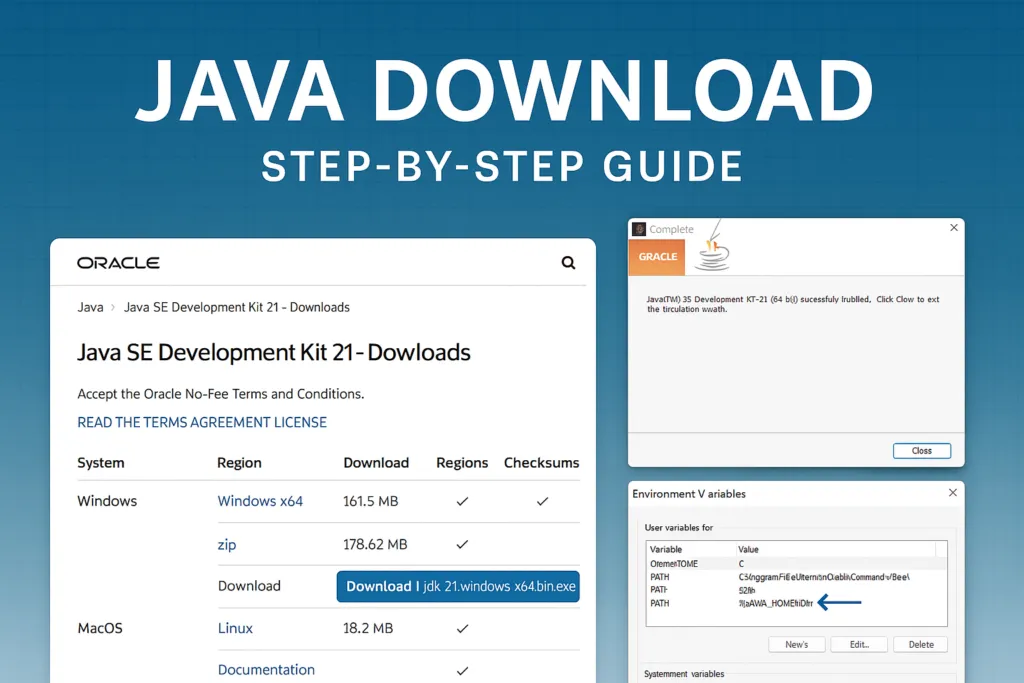1024x683 pixels.
Task: Click the checkmark in the Documentation row
Action: (x=462, y=671)
